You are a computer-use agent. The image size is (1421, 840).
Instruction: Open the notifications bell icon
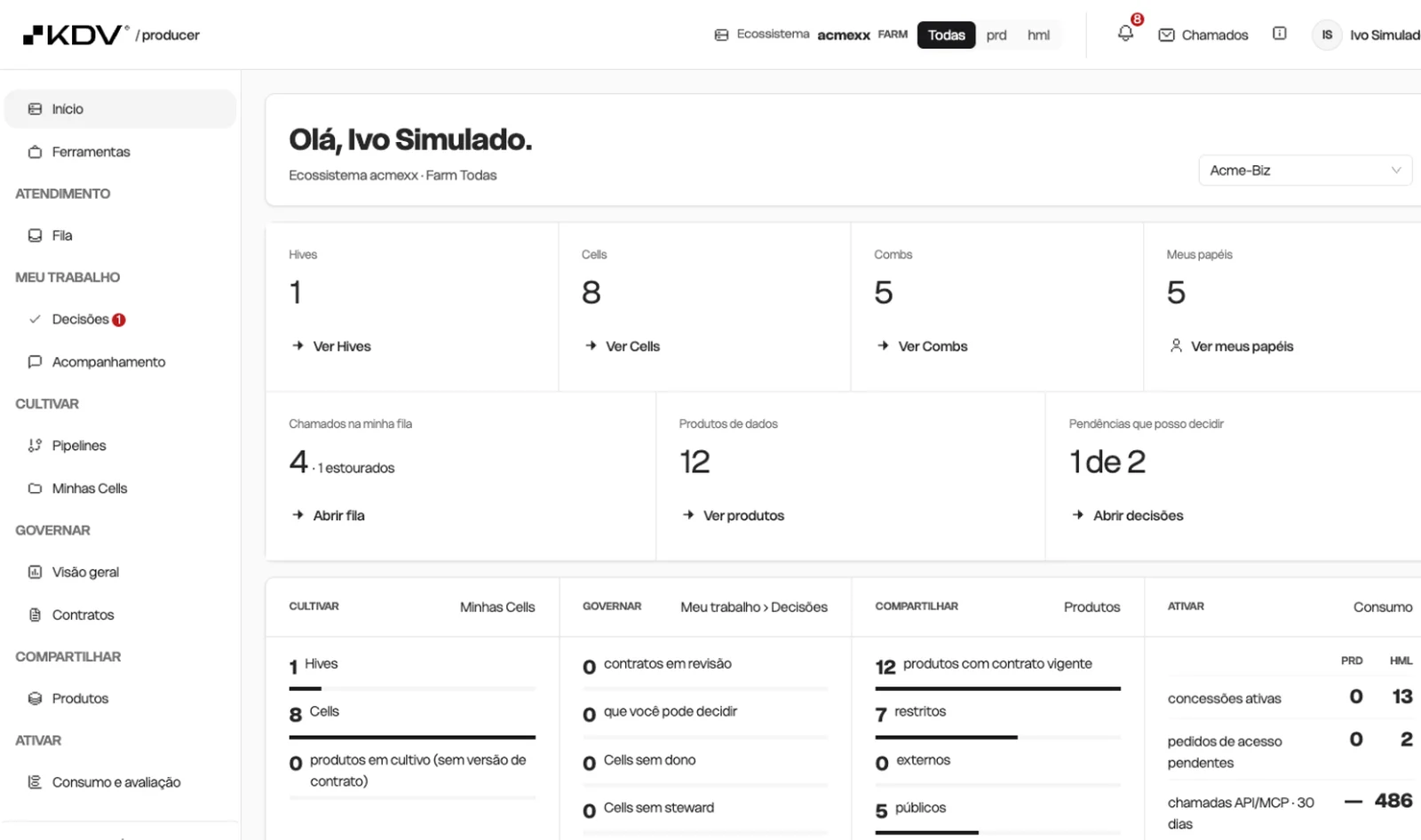pyautogui.click(x=1125, y=34)
